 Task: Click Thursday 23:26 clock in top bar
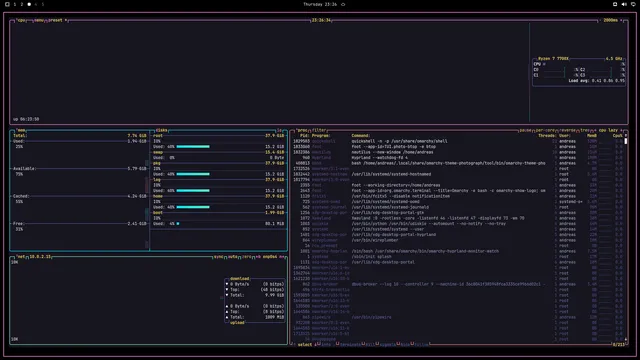(x=320, y=4)
